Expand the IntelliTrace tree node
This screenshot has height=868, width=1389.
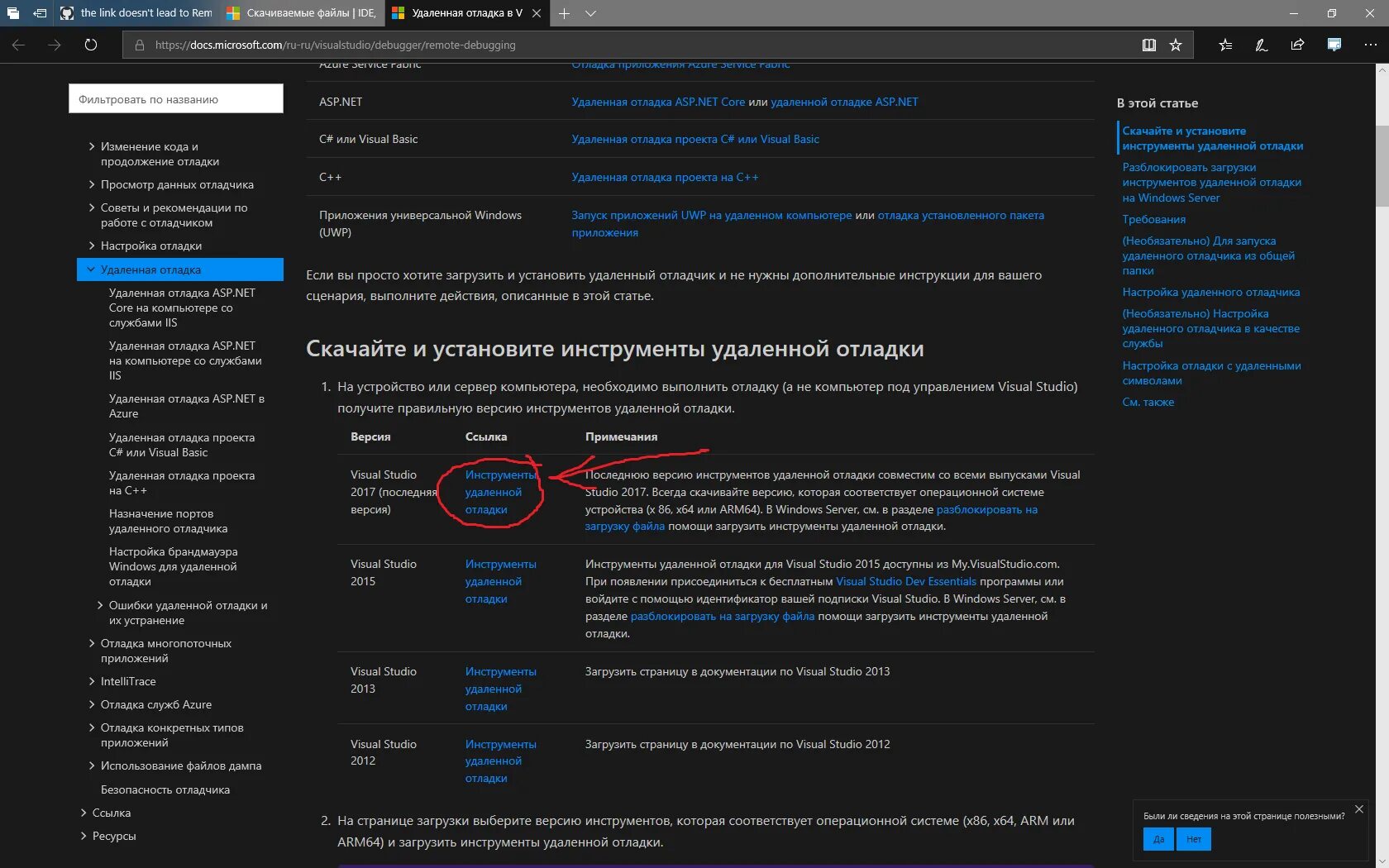[x=92, y=681]
